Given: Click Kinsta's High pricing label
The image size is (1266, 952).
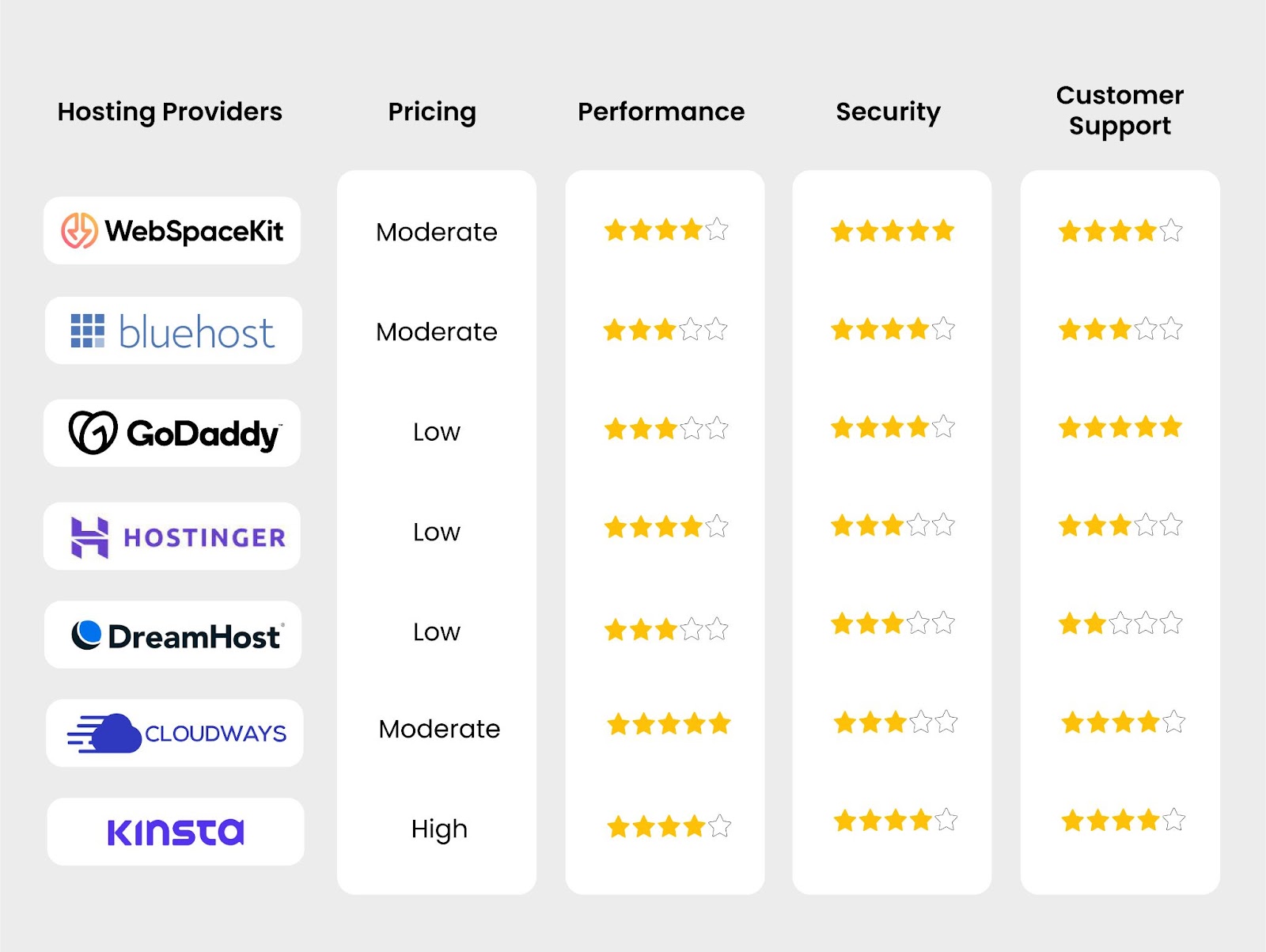Looking at the screenshot, I should point(439,829).
